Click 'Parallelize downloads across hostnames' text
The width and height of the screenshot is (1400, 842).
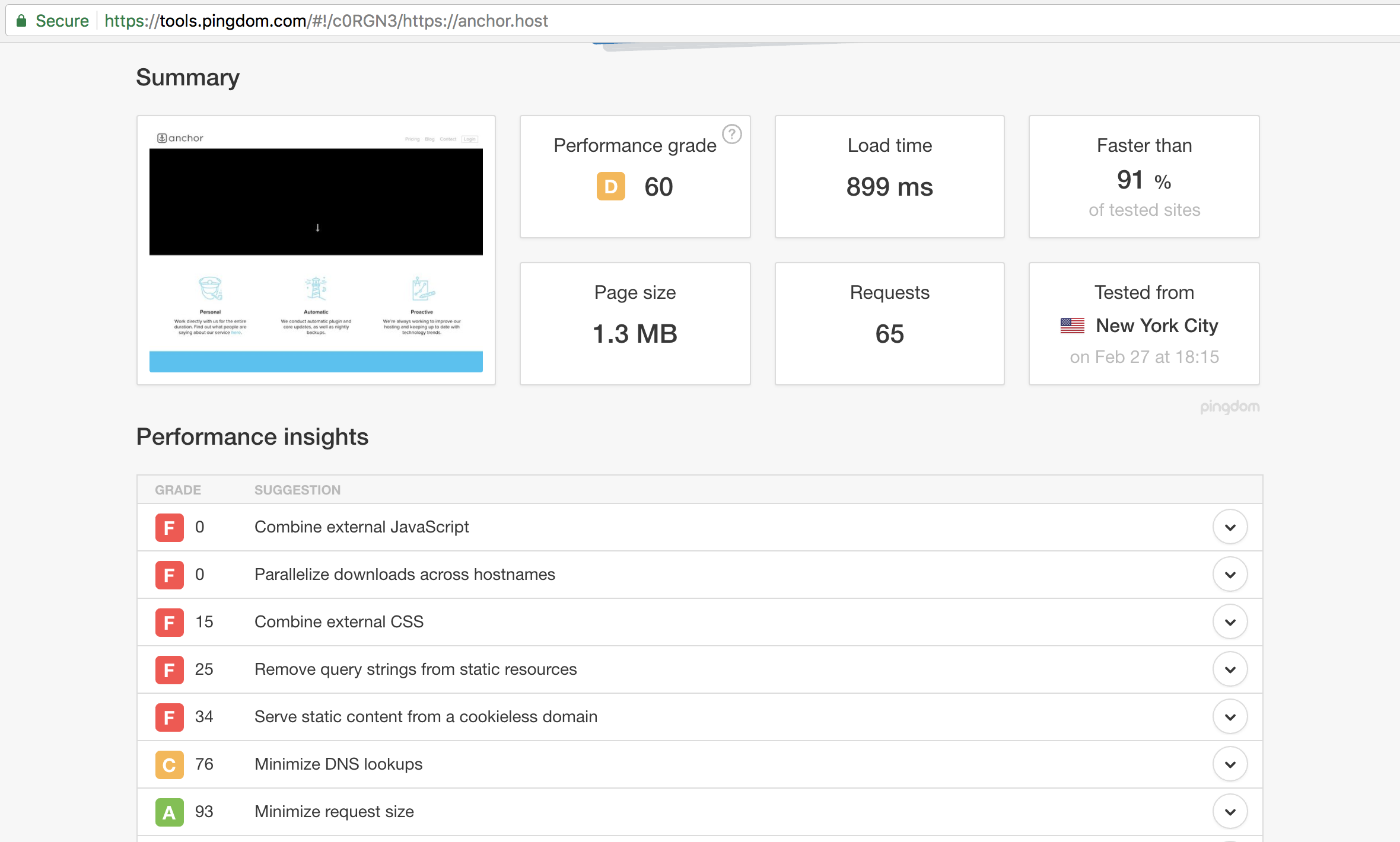click(x=405, y=575)
